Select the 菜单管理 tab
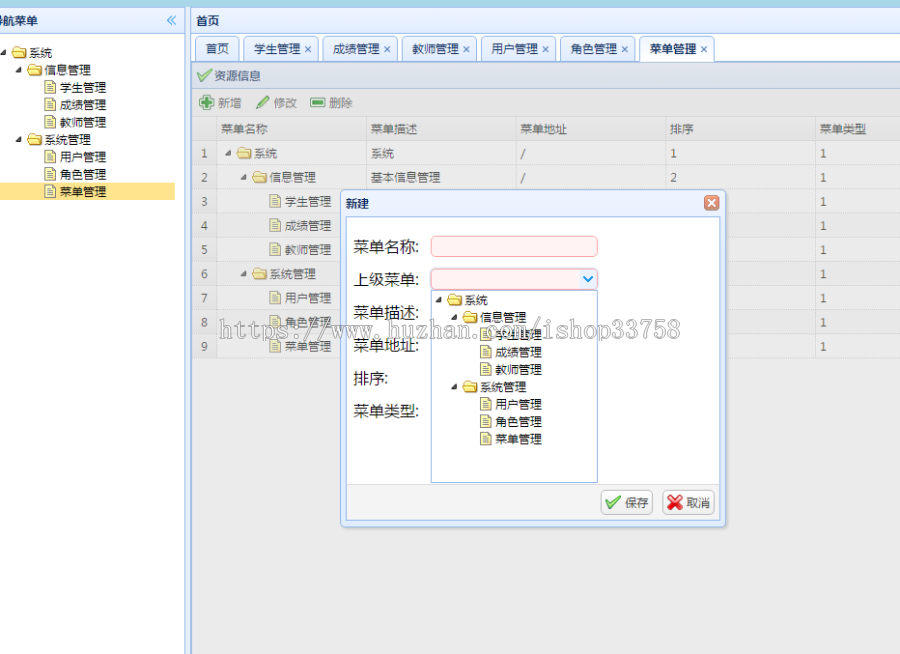This screenshot has width=900, height=654. tap(673, 49)
